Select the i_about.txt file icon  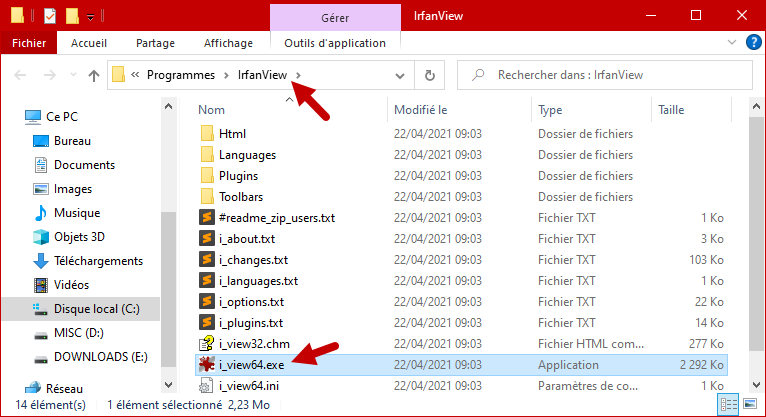pos(207,238)
